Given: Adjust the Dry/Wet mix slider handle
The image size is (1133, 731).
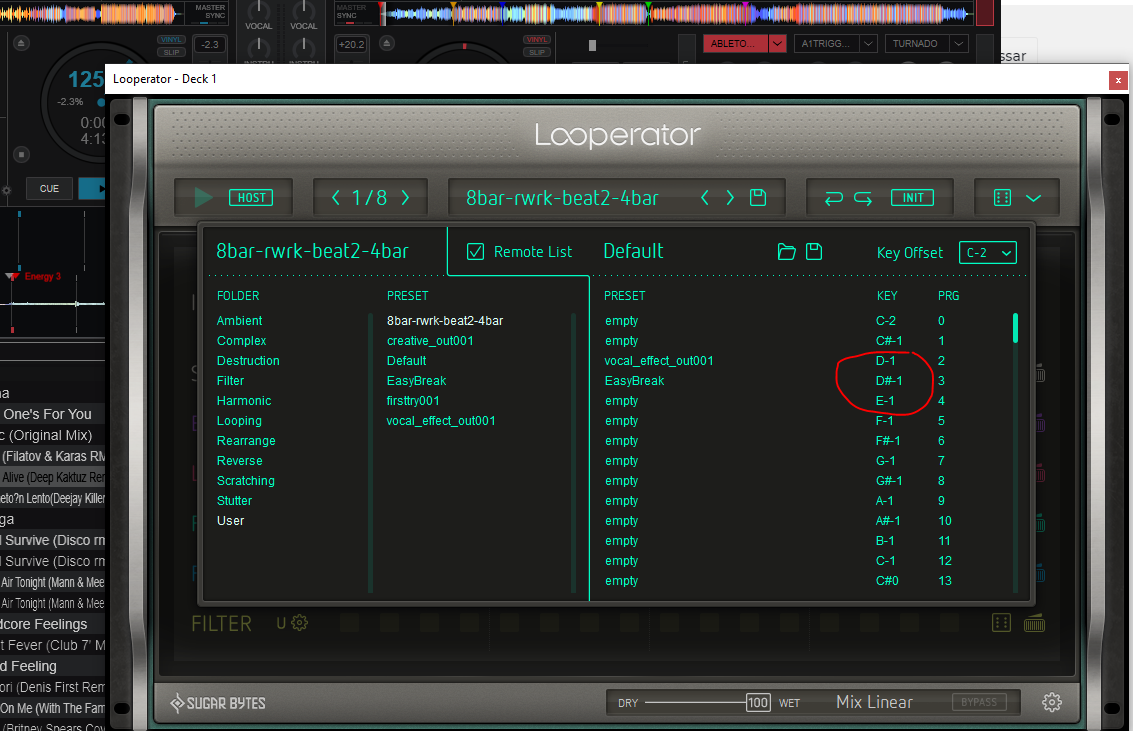Looking at the screenshot, I should pyautogui.click(x=757, y=702).
